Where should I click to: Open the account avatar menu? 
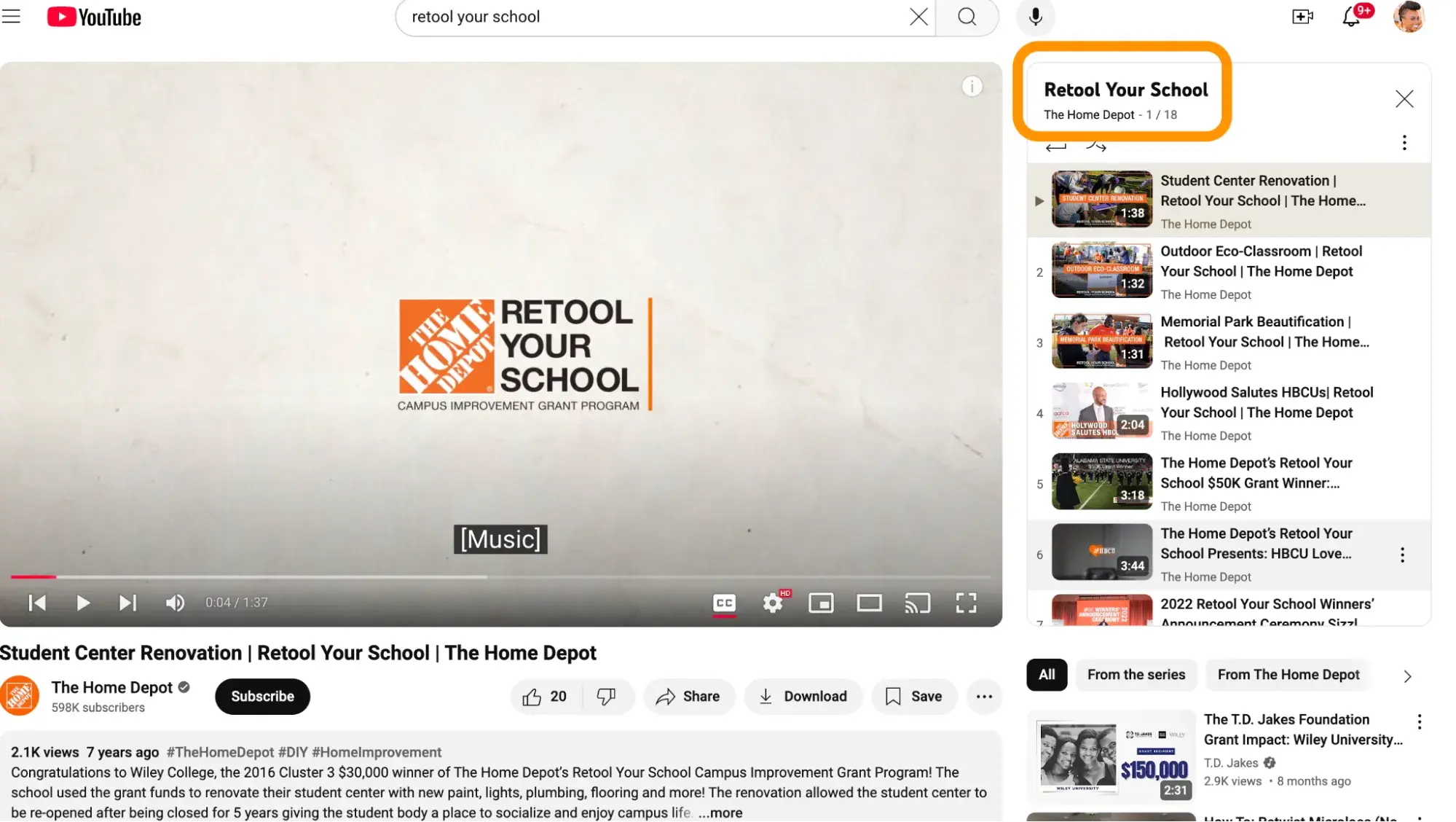coord(1409,17)
